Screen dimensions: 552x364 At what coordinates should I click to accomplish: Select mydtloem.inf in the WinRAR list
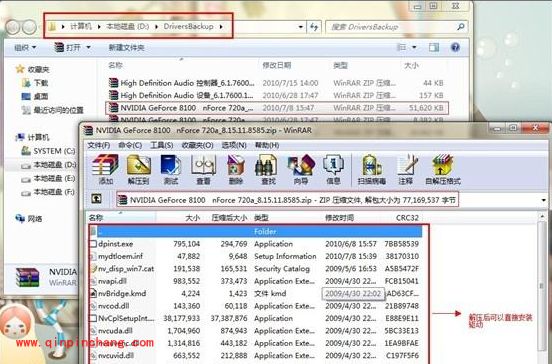point(255,256)
